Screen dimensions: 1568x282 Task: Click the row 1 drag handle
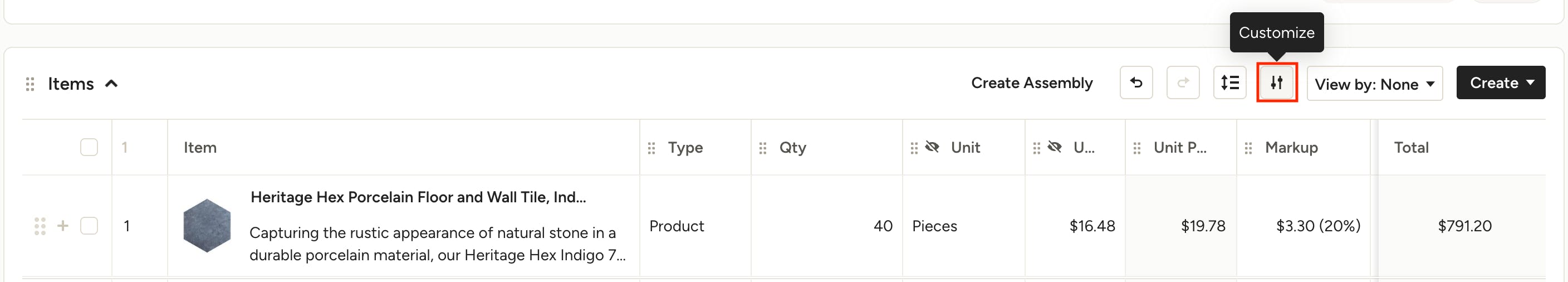[x=40, y=226]
